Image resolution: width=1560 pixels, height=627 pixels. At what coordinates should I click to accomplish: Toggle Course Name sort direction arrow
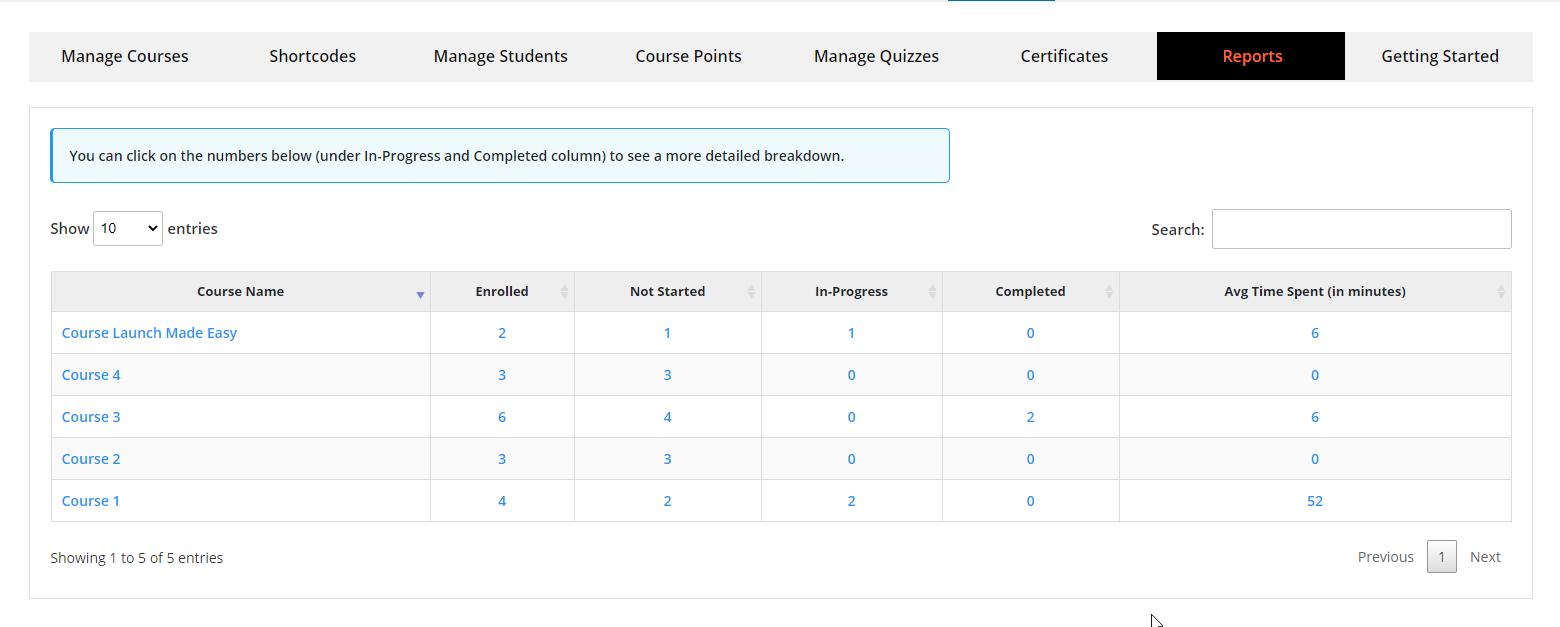point(420,294)
